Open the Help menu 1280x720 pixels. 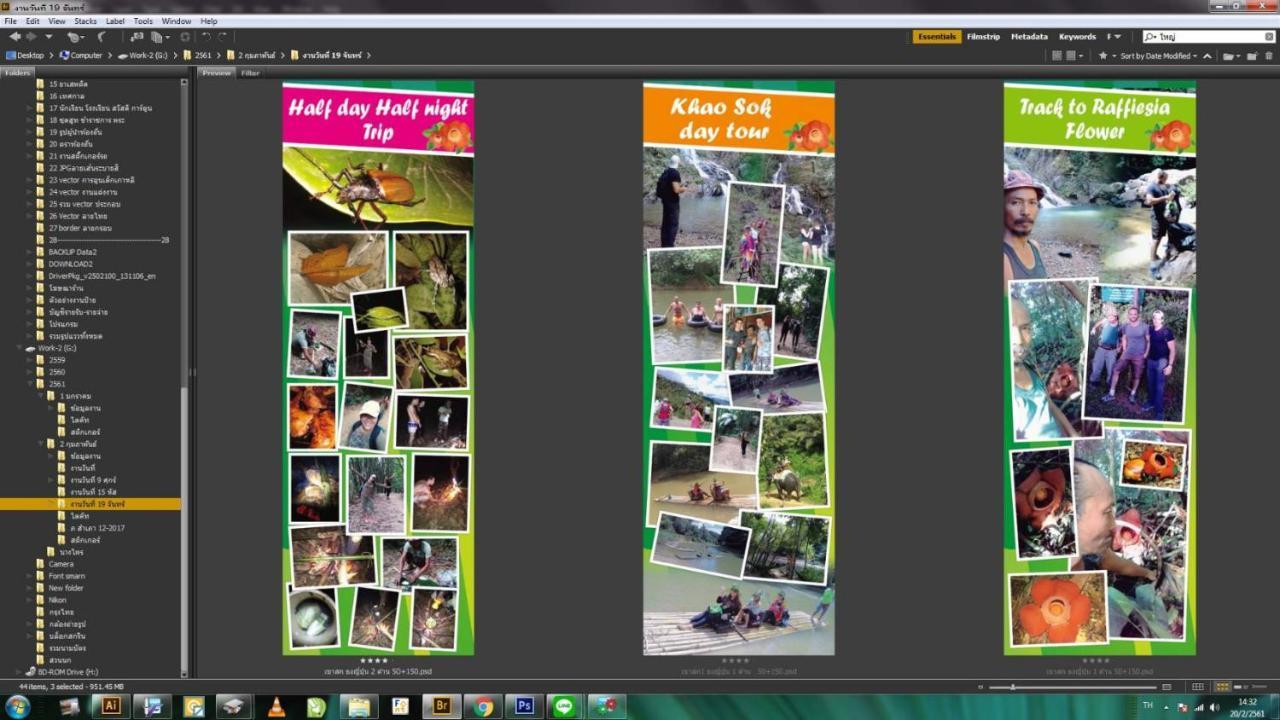click(208, 21)
